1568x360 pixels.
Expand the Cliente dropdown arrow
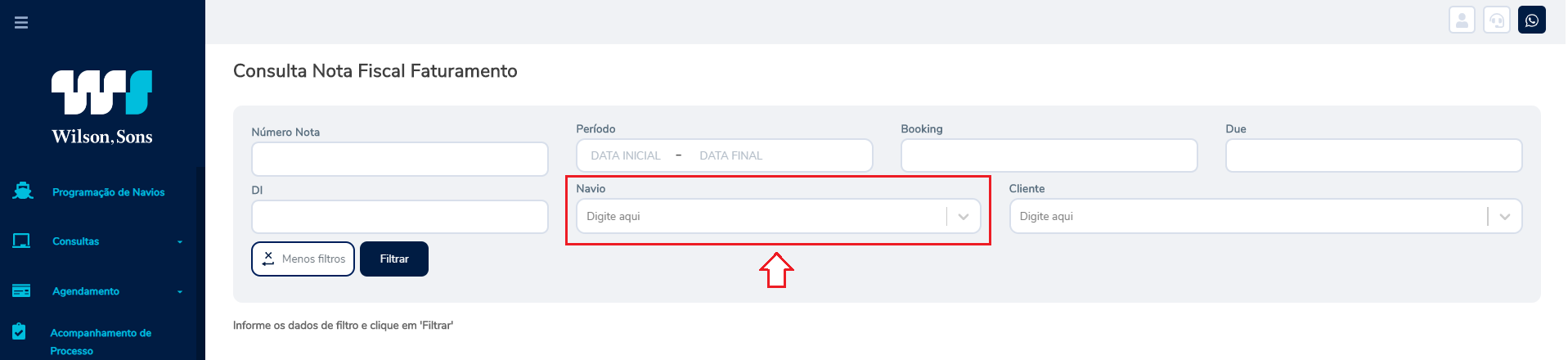[x=1505, y=217]
